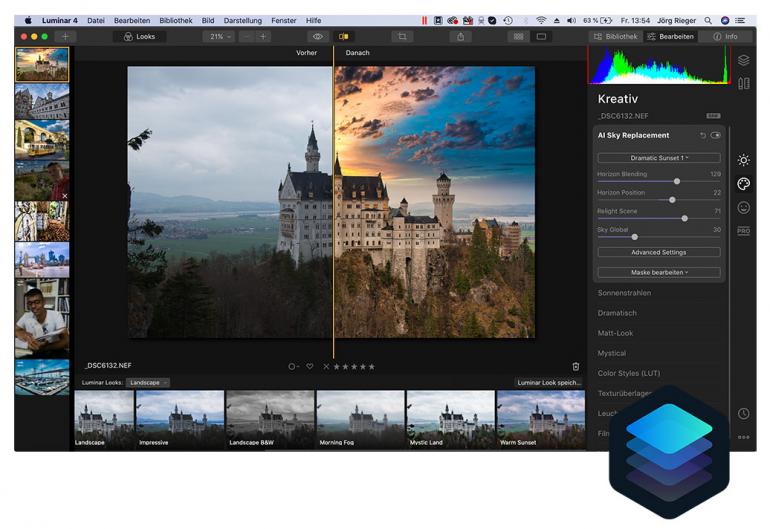Switch to the Bearbeiten tab
The height and width of the screenshot is (529, 770).
click(670, 36)
